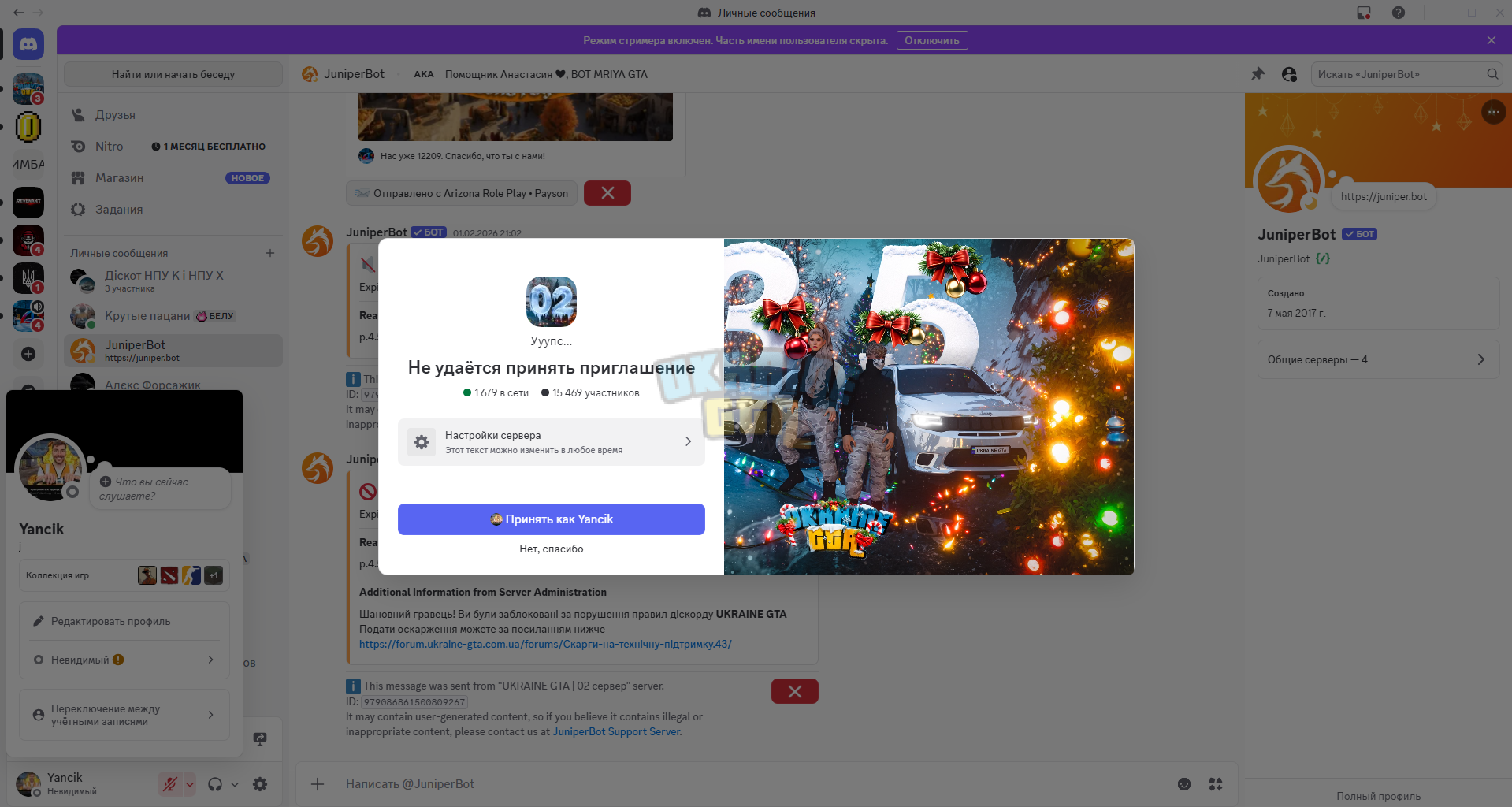Open headphone output options arrow

234,784
